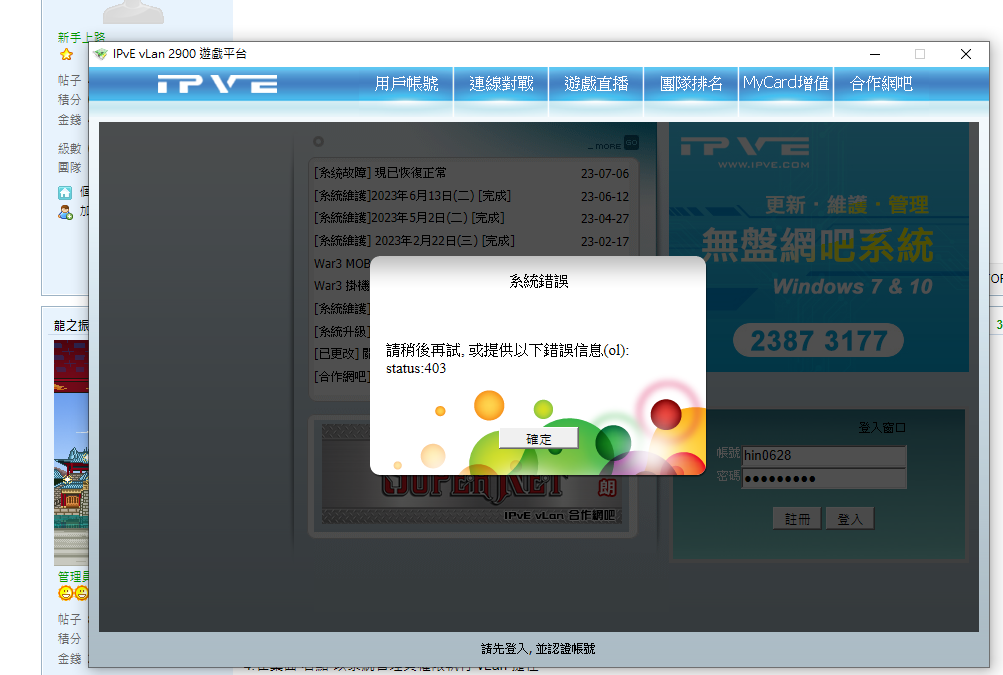This screenshot has width=1003, height=675.
Task: Switch to the 連線對戰 tab
Action: tap(501, 84)
